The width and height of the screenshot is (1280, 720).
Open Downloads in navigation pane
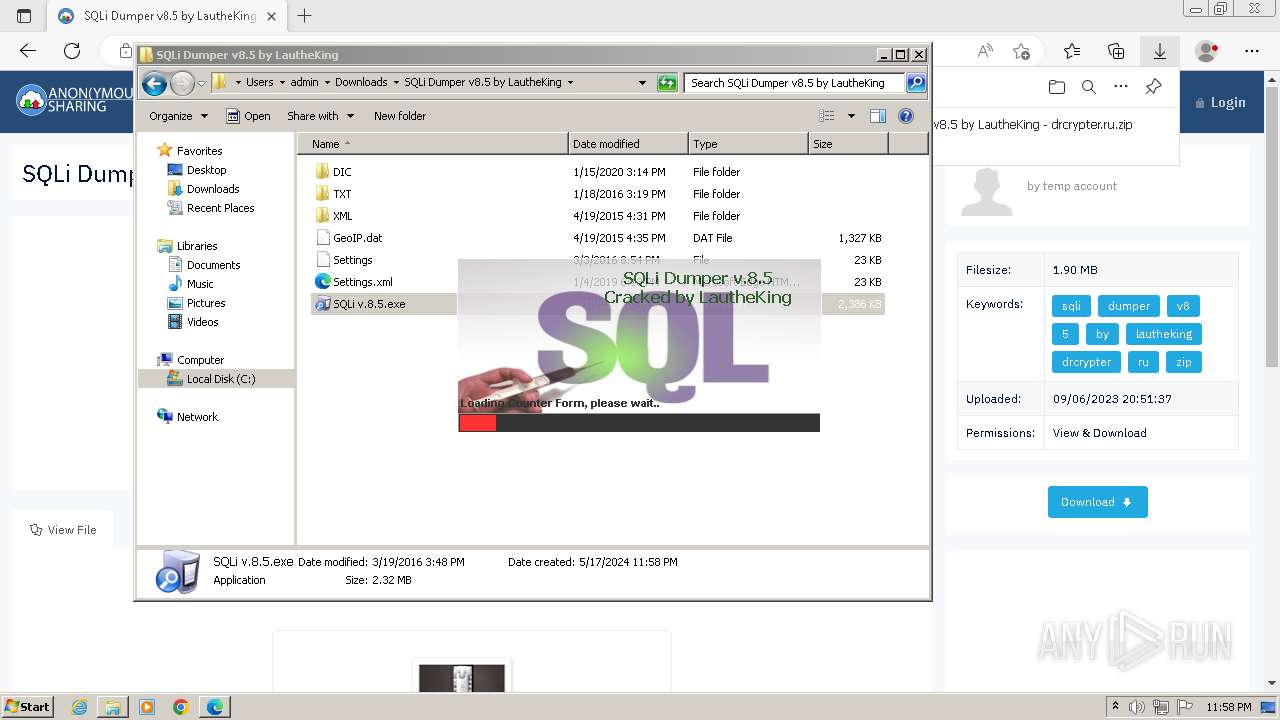[x=213, y=189]
